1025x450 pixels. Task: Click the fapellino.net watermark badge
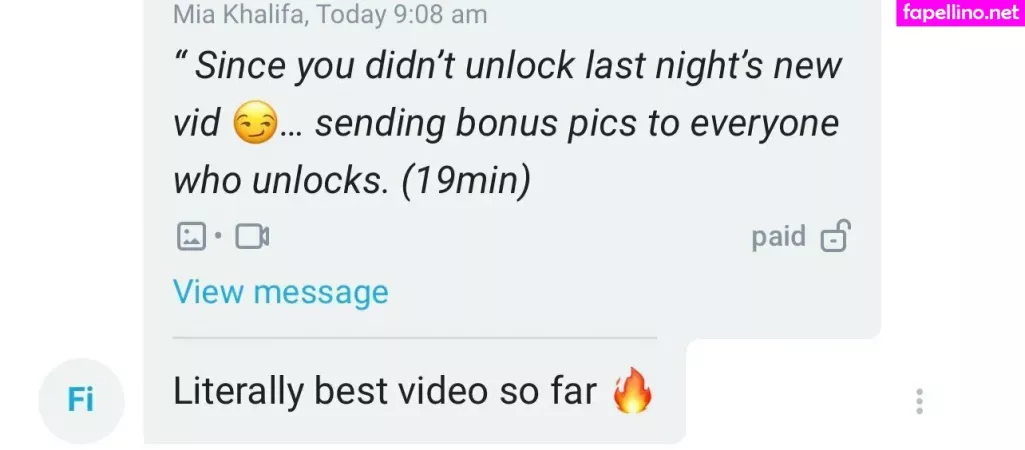960,12
